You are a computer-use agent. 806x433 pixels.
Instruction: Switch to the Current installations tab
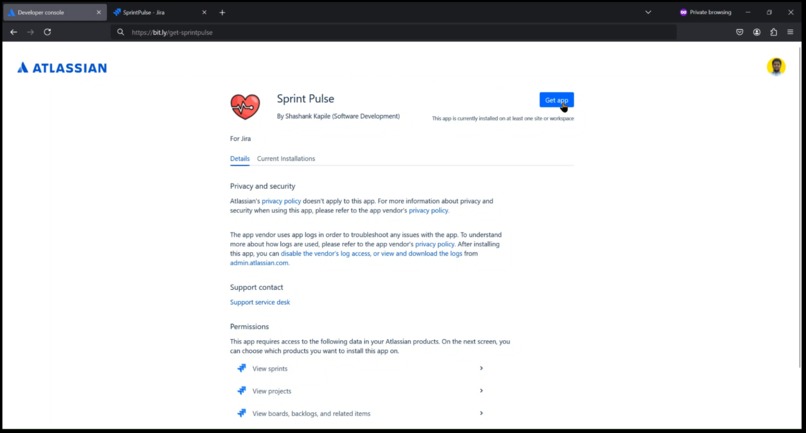286,158
